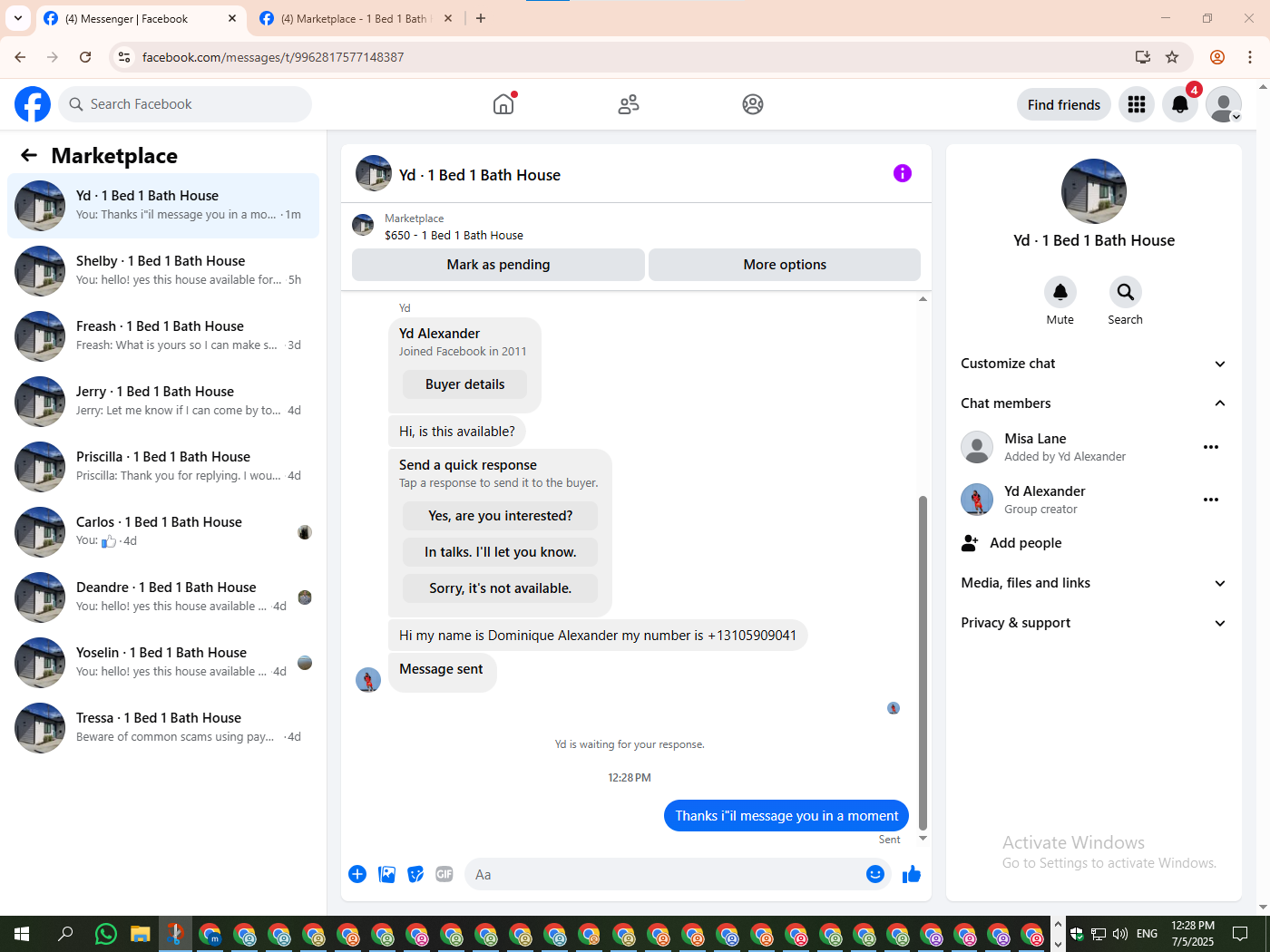The width and height of the screenshot is (1270, 952).
Task: Open the Facebook home logo
Action: 33,104
